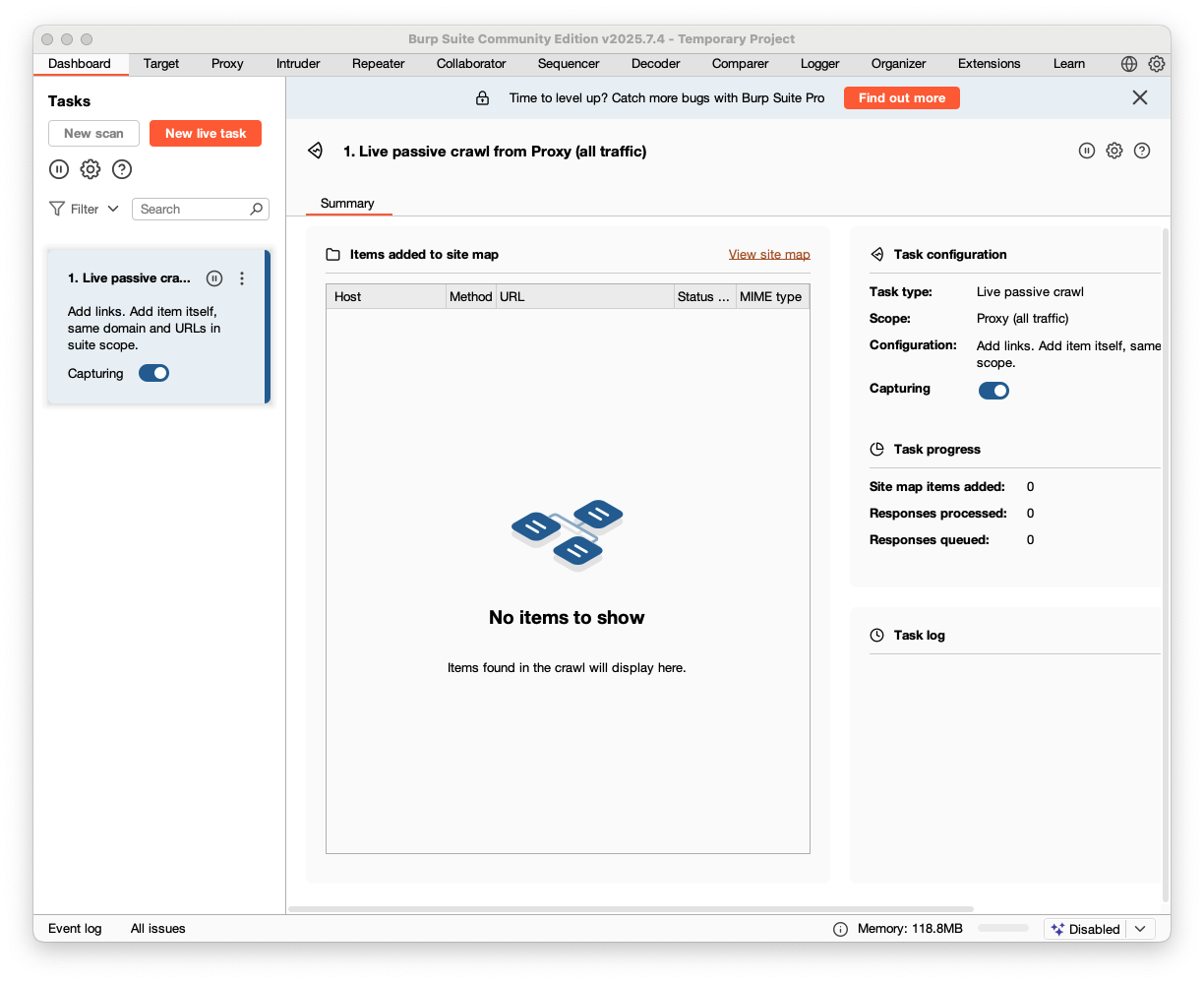Open All issues in status bar
The height and width of the screenshot is (983, 1204).
[158, 929]
